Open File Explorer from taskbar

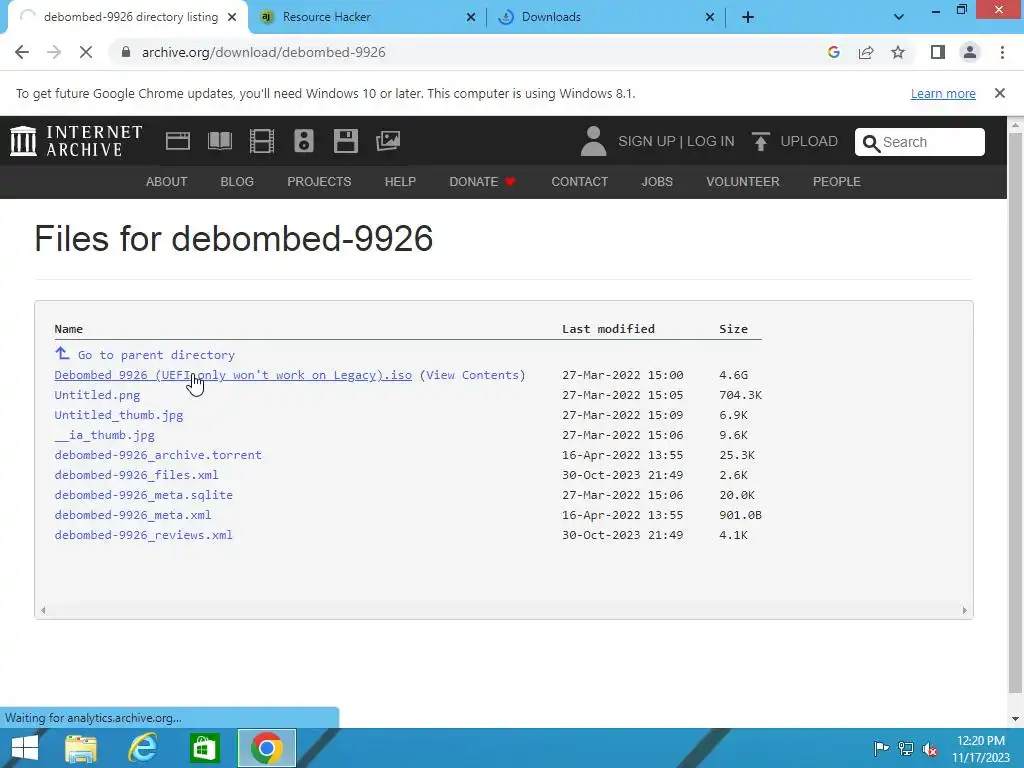[81, 748]
